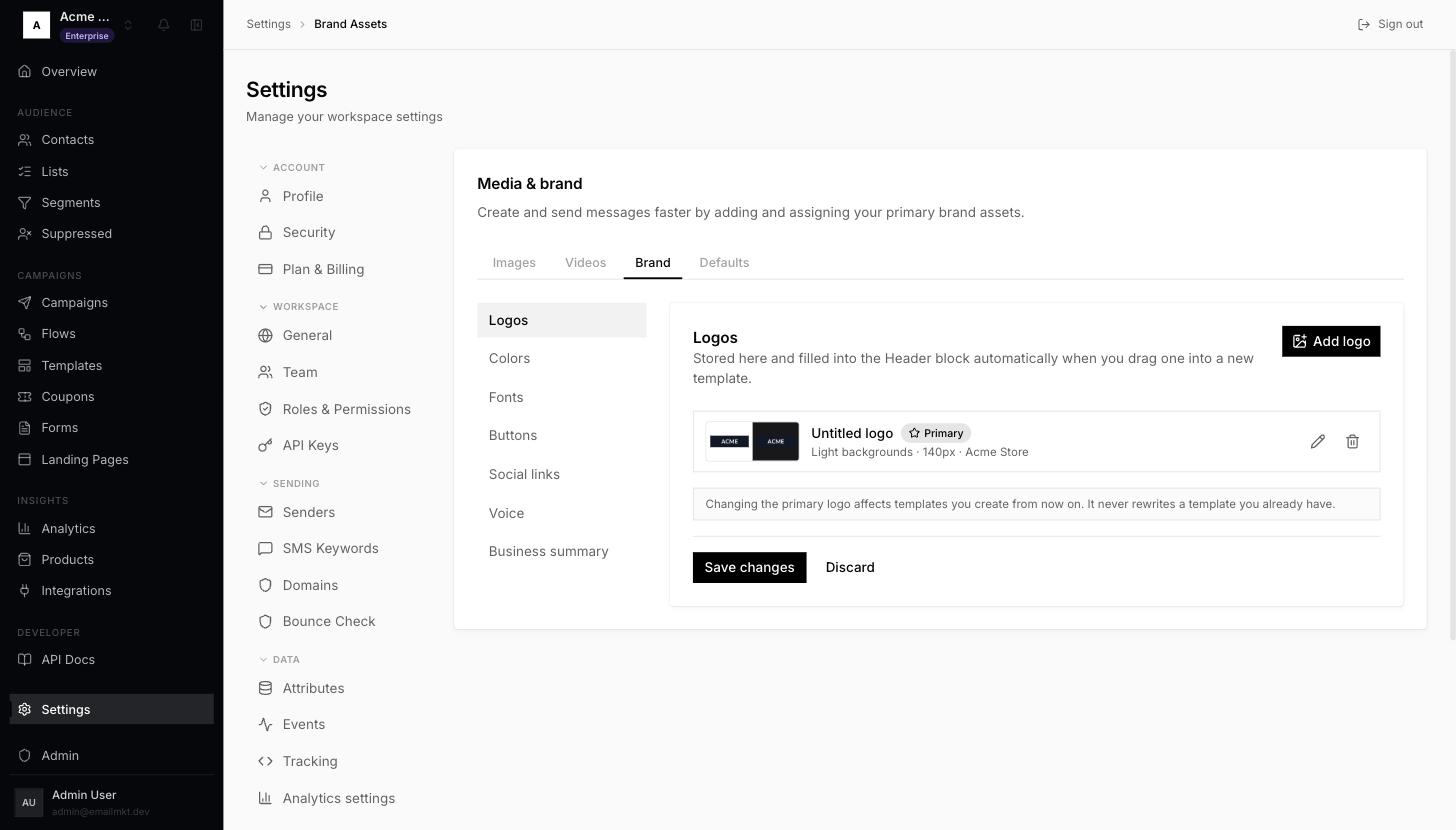The width and height of the screenshot is (1456, 830).
Task: Select Social links in brand menu
Action: [562, 474]
